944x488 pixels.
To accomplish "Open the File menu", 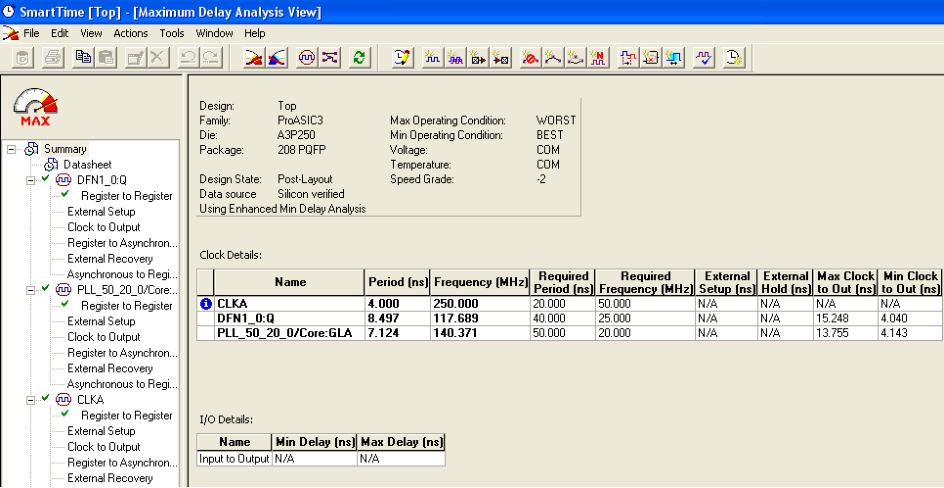I will (x=31, y=33).
